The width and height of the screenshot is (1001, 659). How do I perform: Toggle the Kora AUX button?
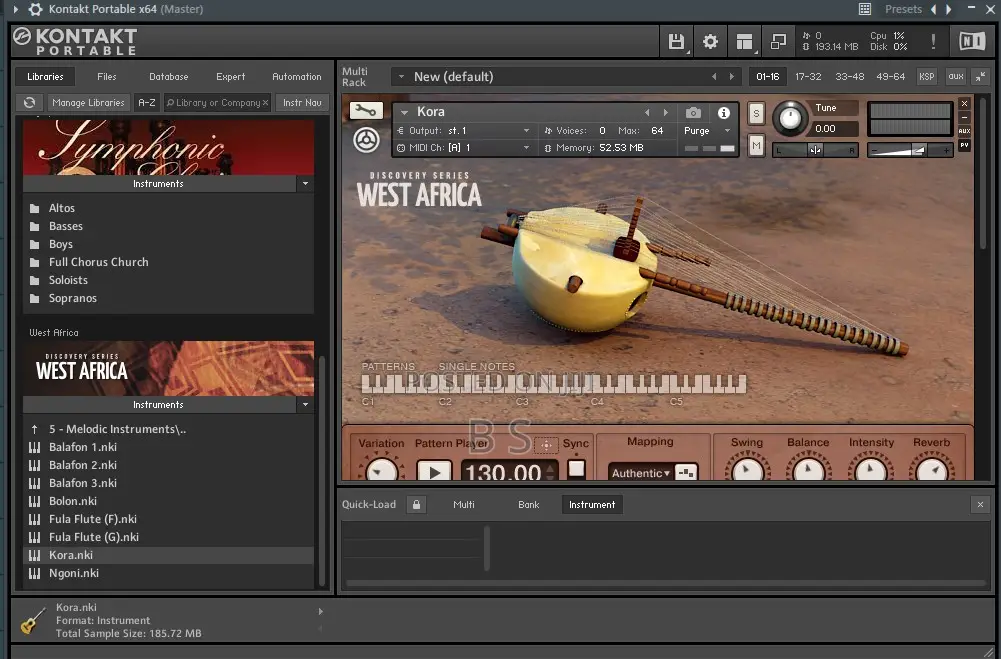click(965, 131)
